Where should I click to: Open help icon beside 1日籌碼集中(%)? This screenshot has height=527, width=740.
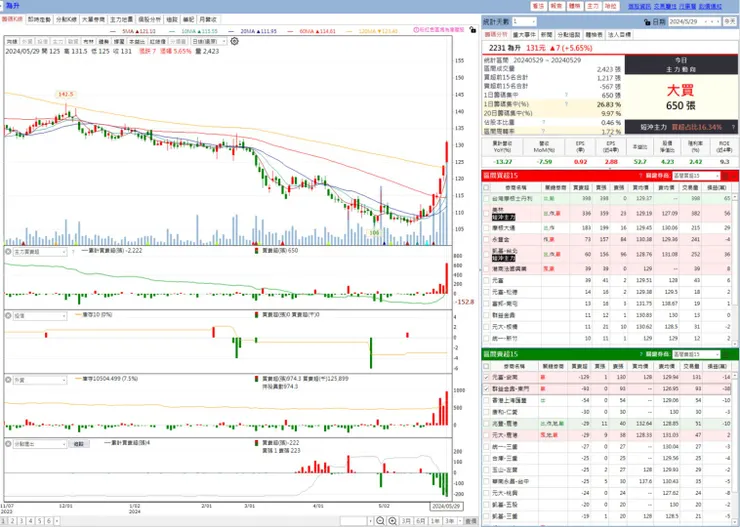pos(566,104)
